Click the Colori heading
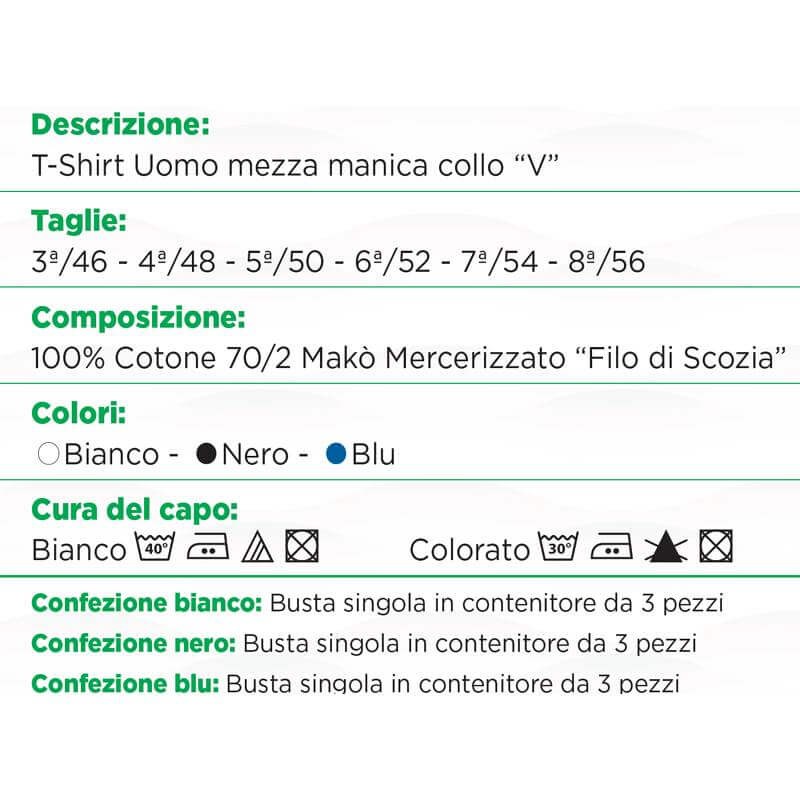 (x=78, y=414)
